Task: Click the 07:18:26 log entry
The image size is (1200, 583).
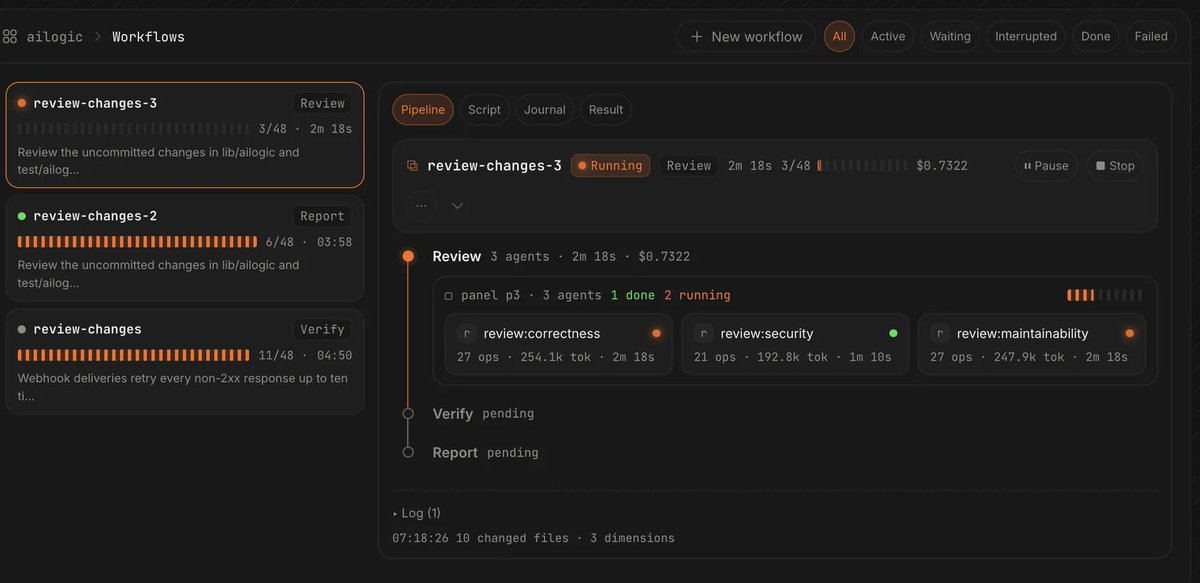Action: click(x=533, y=538)
